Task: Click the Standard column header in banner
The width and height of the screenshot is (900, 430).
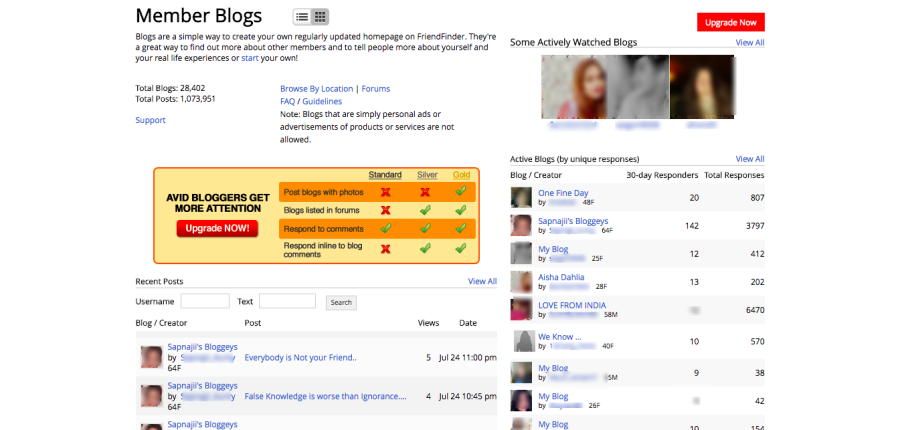Action: coord(385,175)
